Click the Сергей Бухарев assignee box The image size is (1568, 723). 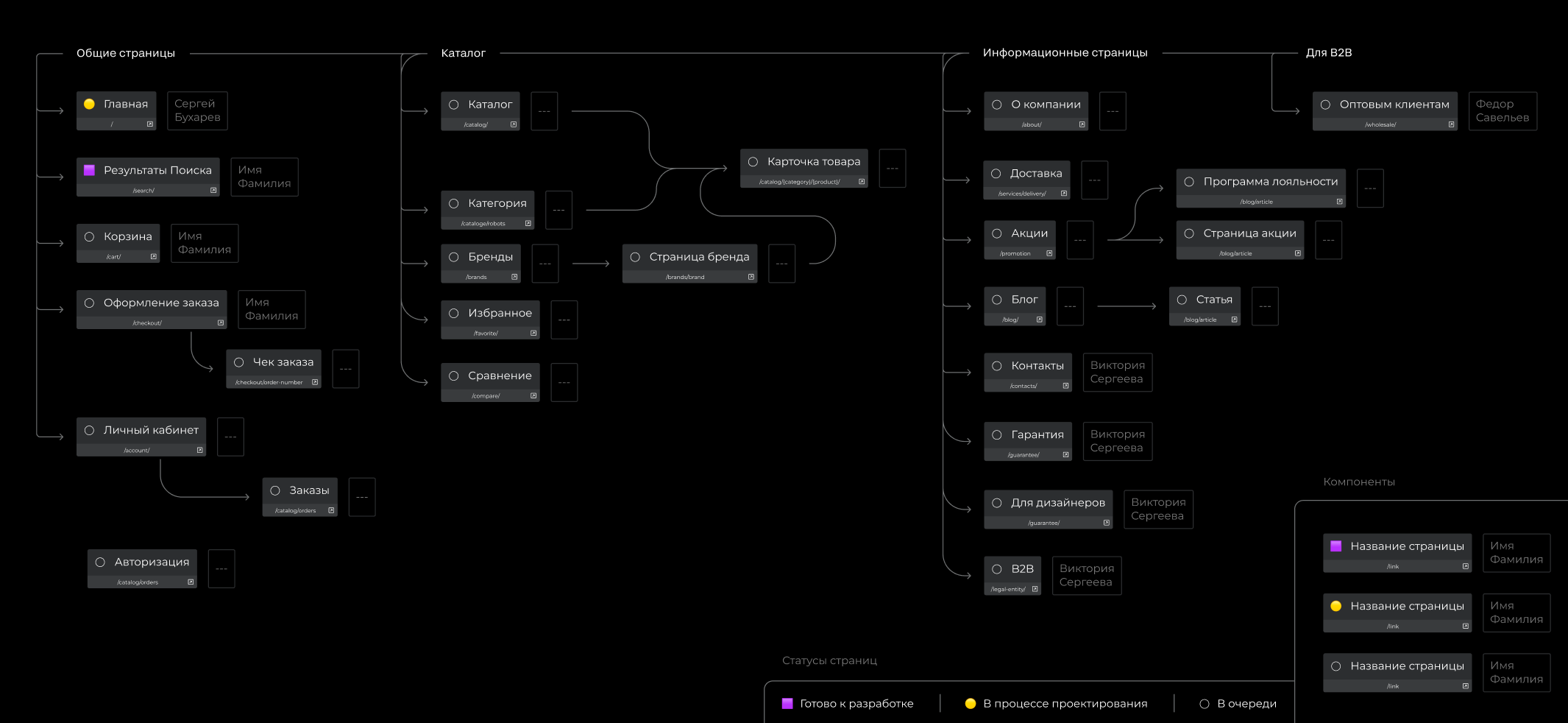click(x=197, y=110)
